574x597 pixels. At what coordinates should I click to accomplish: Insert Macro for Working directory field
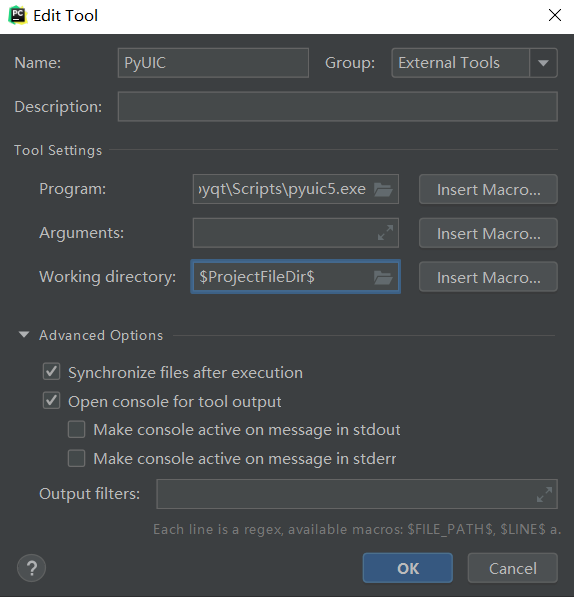coord(488,277)
